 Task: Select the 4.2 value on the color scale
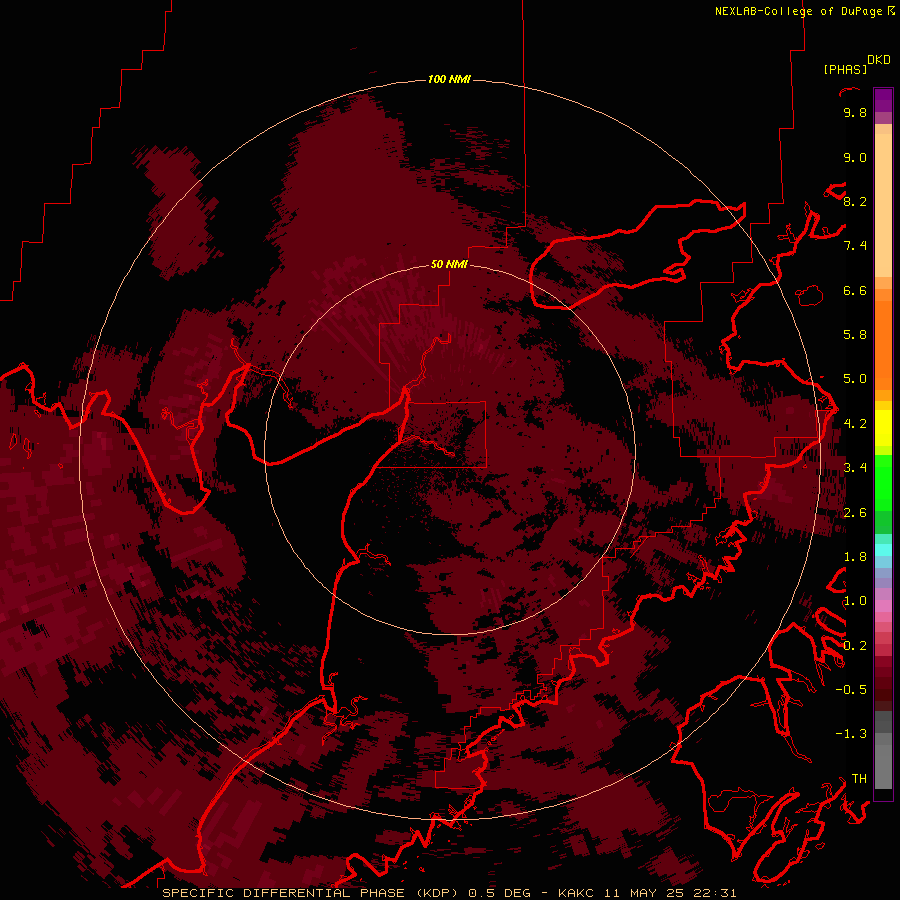(x=855, y=424)
